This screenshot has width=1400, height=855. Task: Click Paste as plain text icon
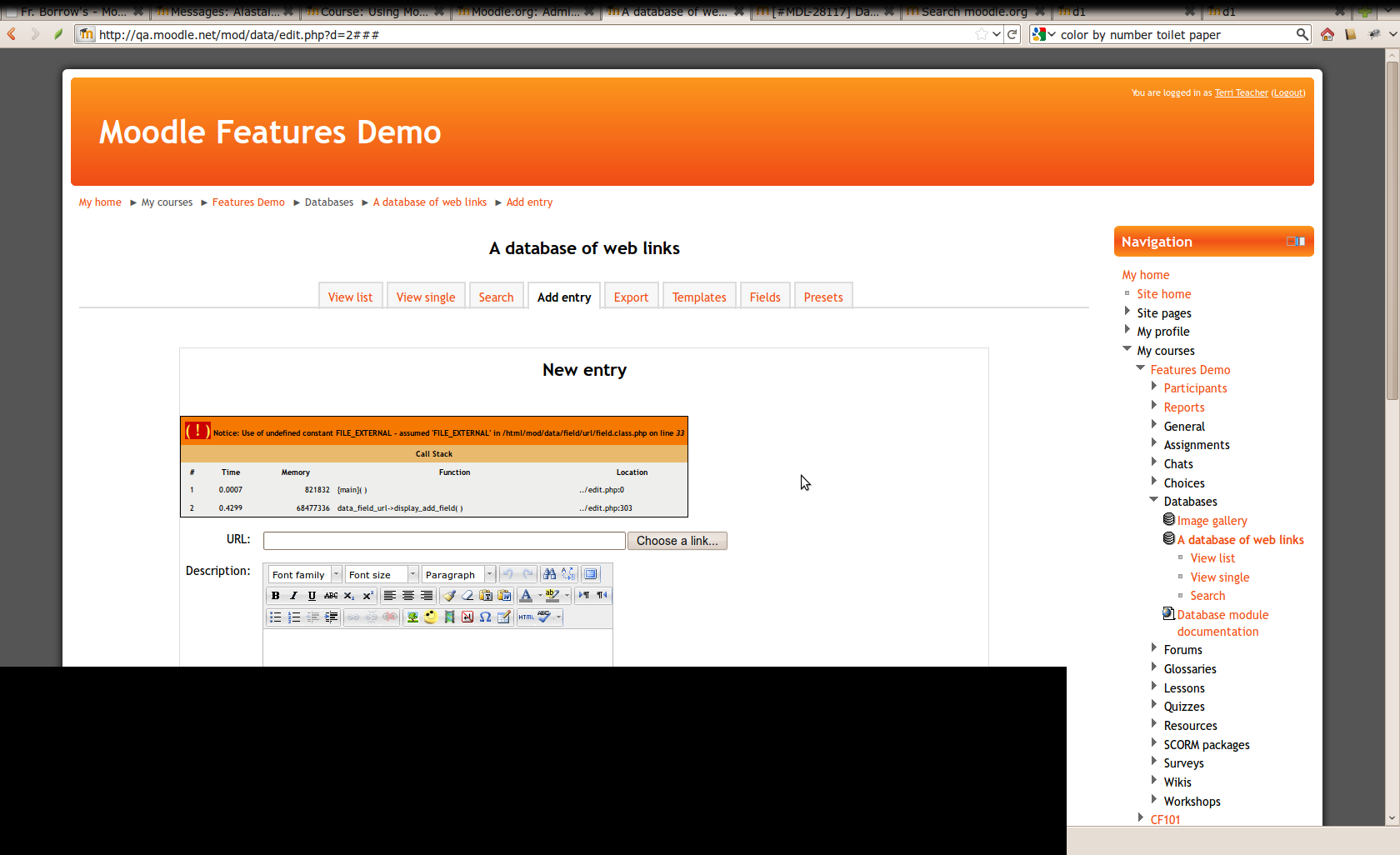486,595
